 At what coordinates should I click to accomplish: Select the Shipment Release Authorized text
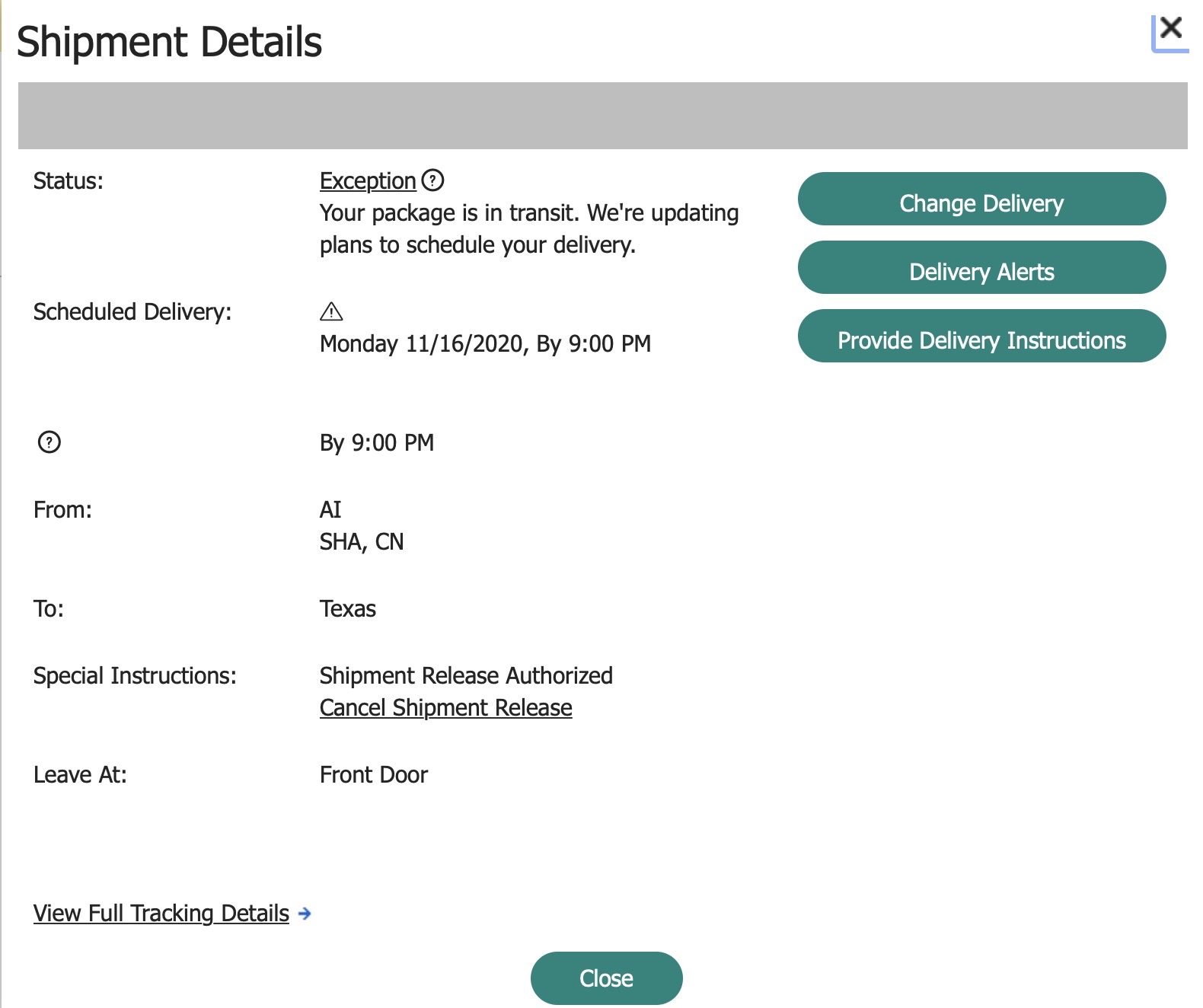pos(466,675)
